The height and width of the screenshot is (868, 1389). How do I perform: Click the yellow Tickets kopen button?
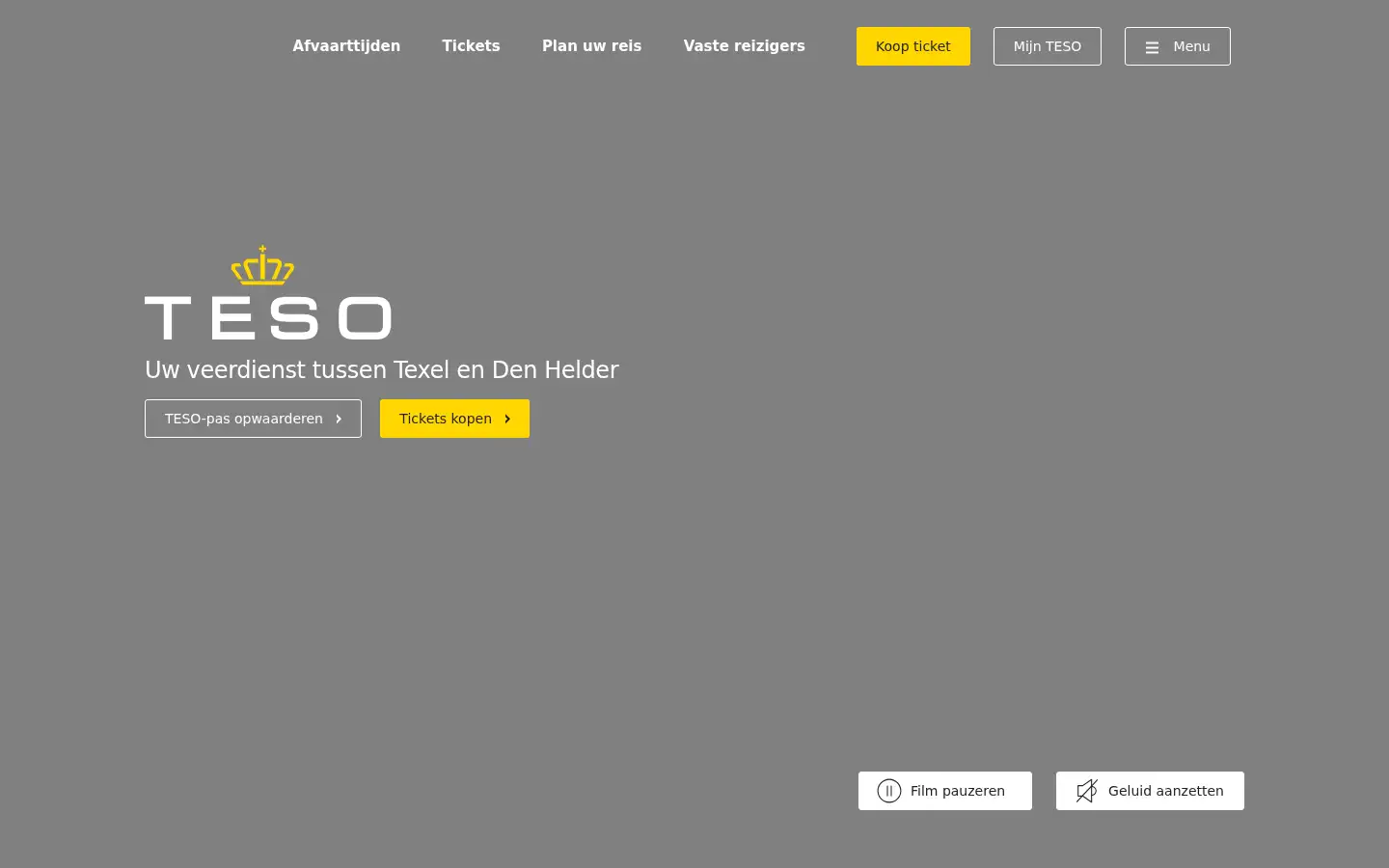click(x=454, y=419)
